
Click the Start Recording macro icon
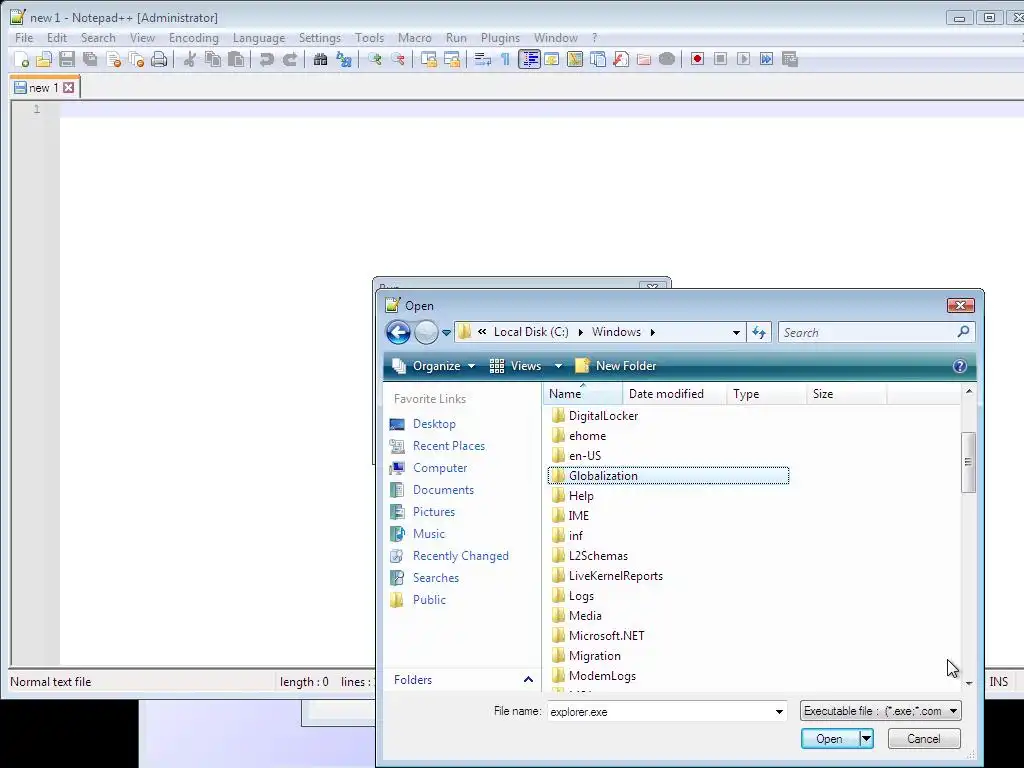(x=697, y=59)
